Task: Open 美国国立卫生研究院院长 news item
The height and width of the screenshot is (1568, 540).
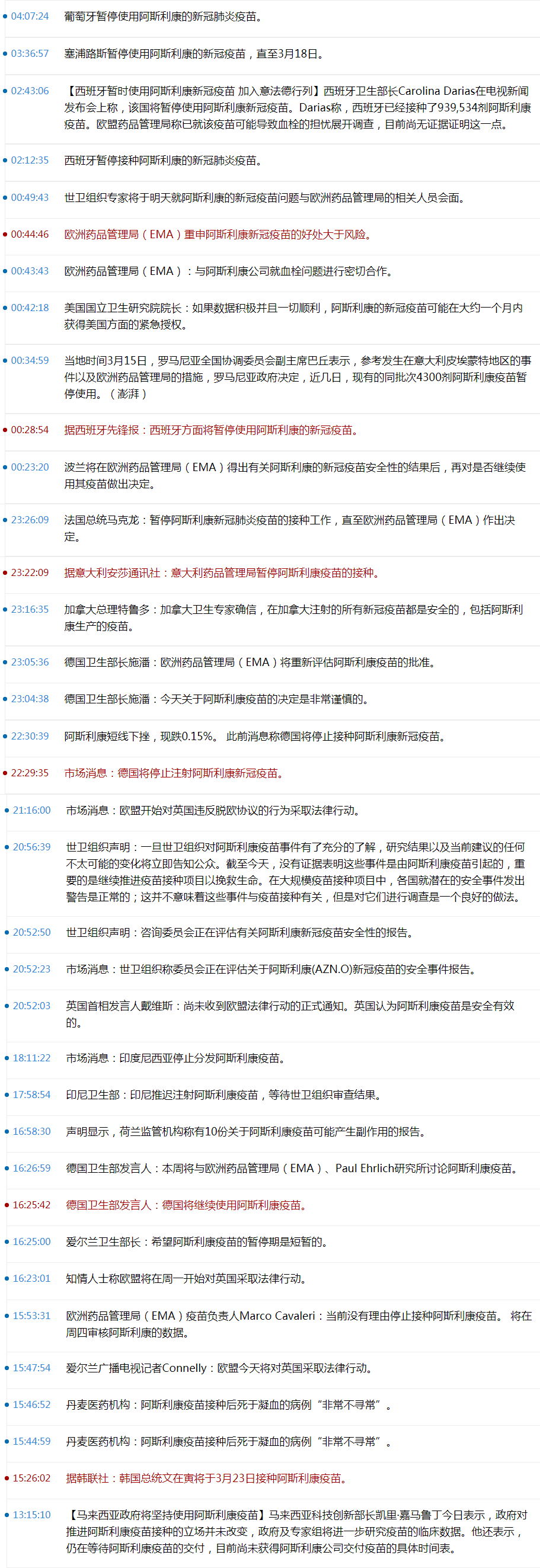Action: point(294,316)
